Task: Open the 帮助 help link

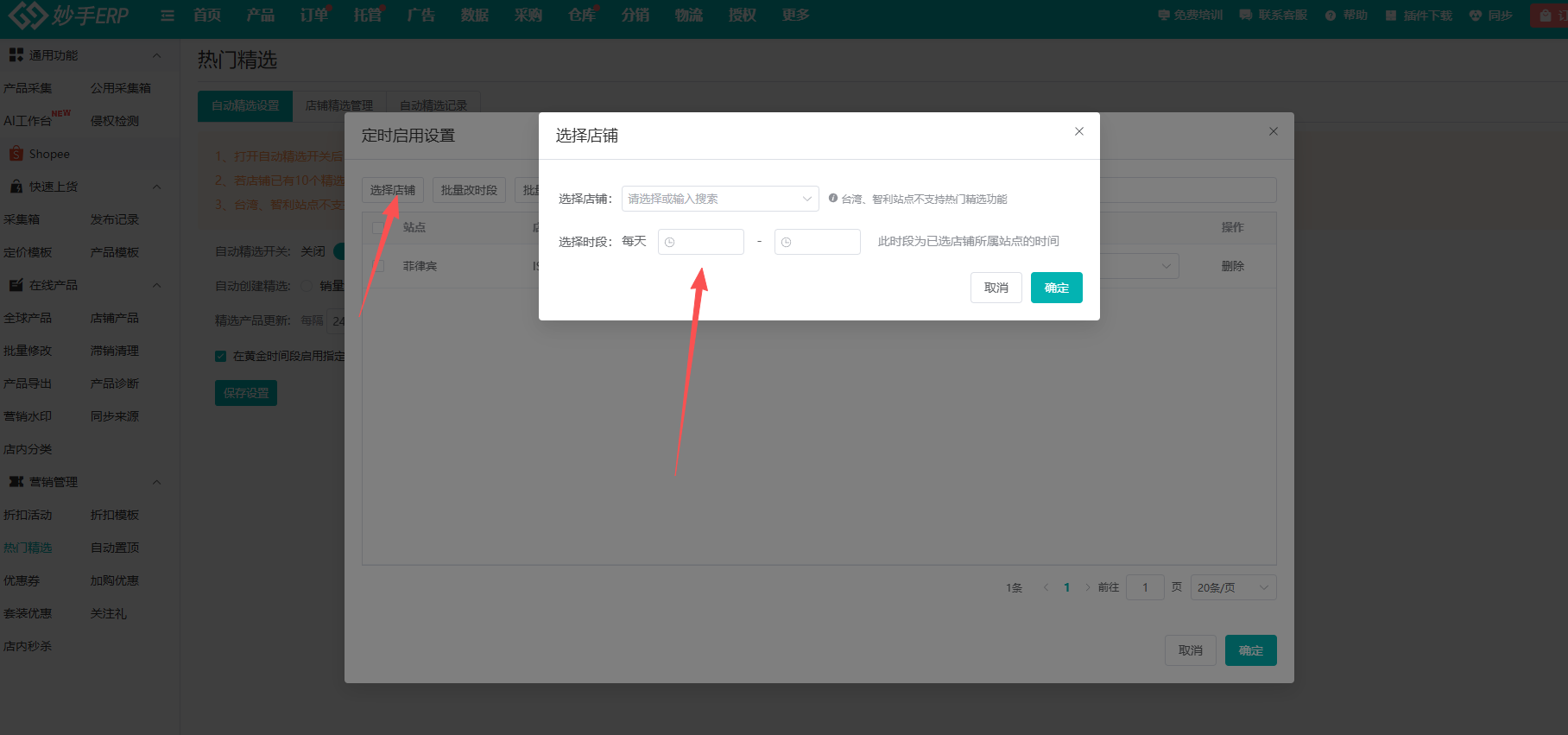Action: 1347,16
